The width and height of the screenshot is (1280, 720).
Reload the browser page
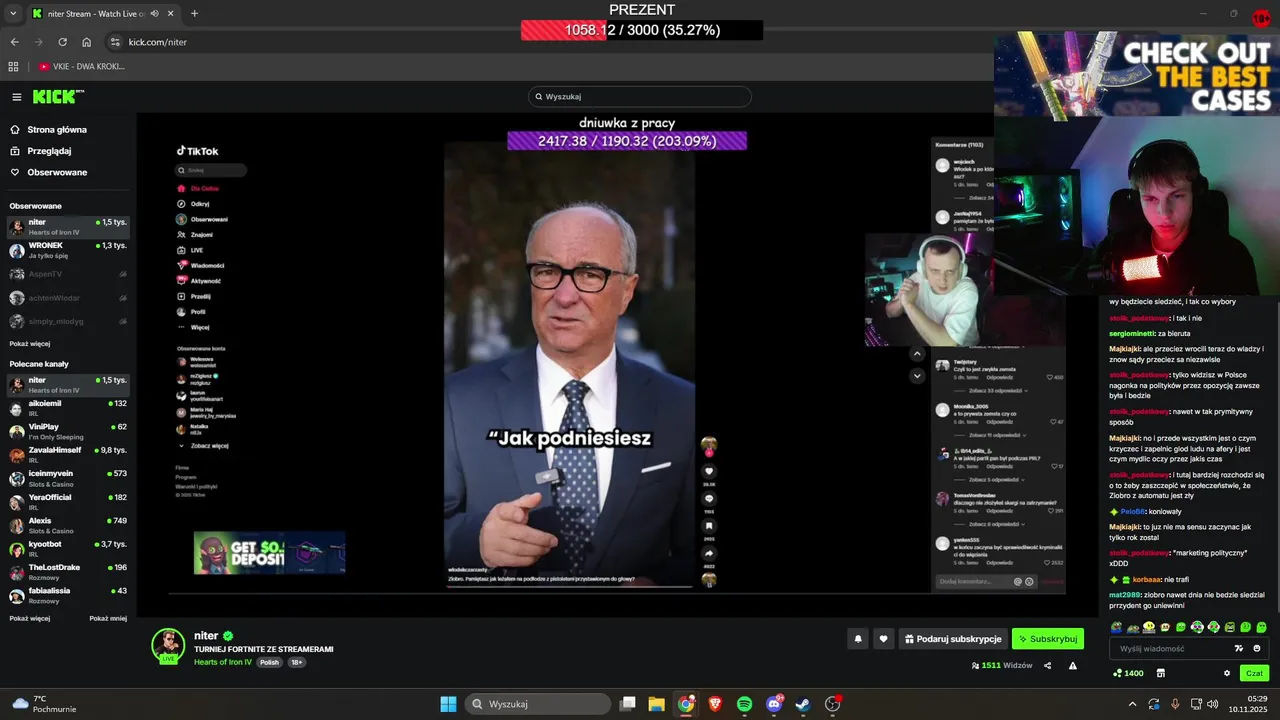tap(62, 42)
